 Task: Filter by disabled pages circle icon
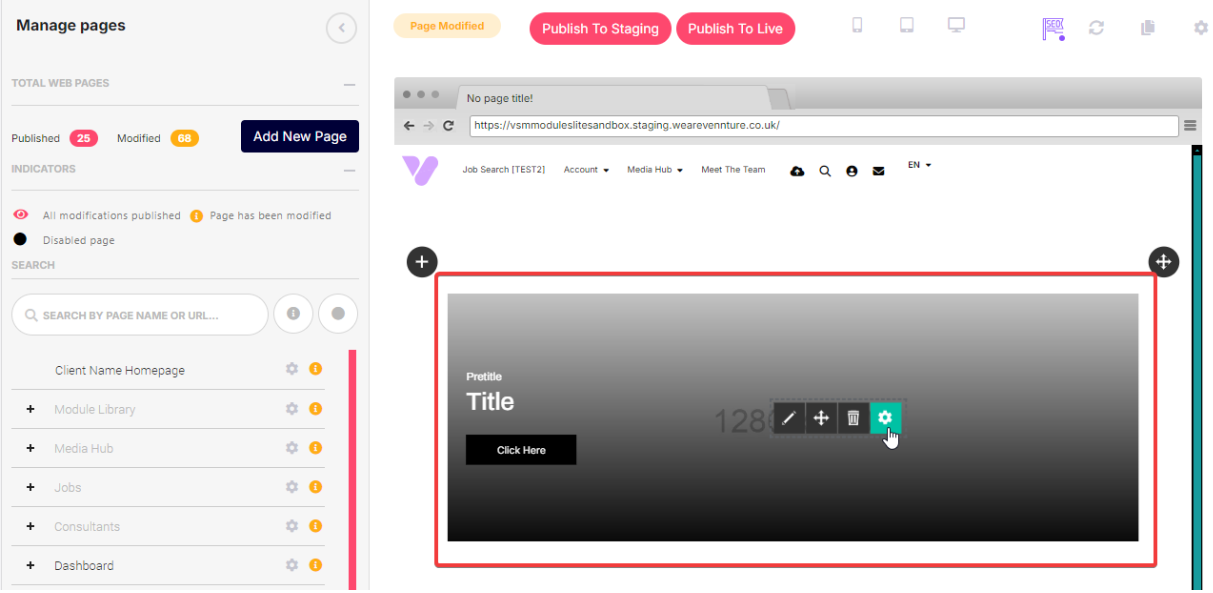tap(338, 314)
